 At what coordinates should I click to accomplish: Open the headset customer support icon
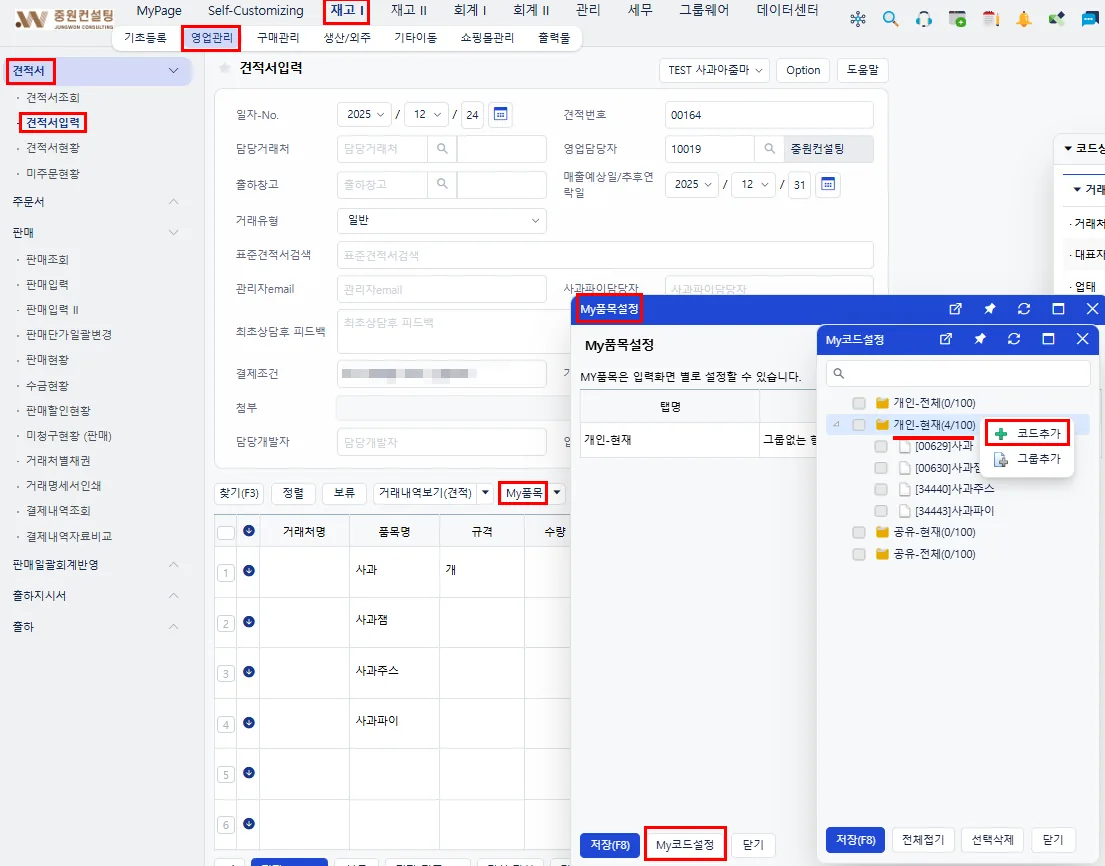[x=924, y=19]
